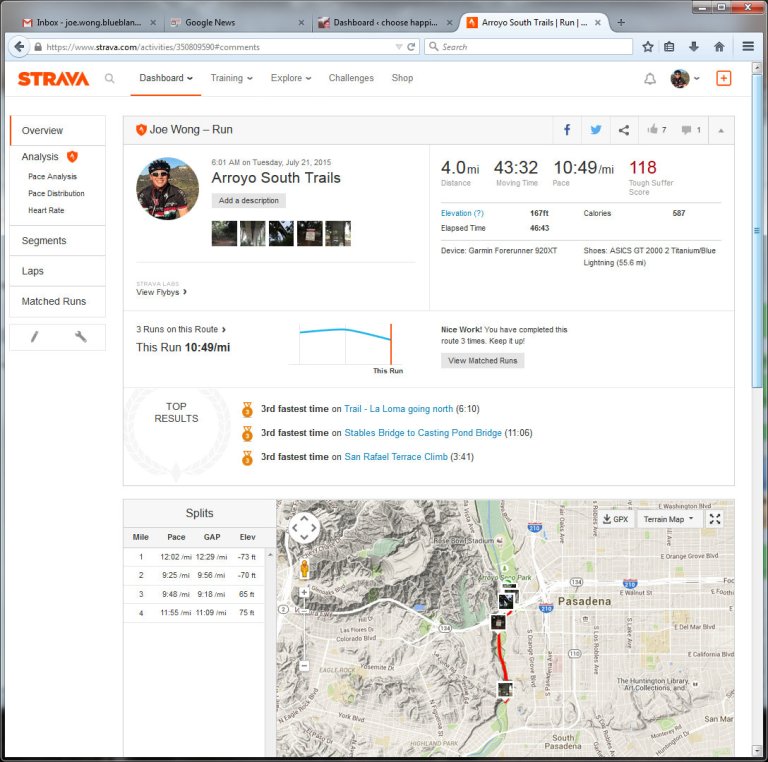Image resolution: width=768 pixels, height=762 pixels.
Task: Bookmark page with the star icon
Action: (x=648, y=47)
